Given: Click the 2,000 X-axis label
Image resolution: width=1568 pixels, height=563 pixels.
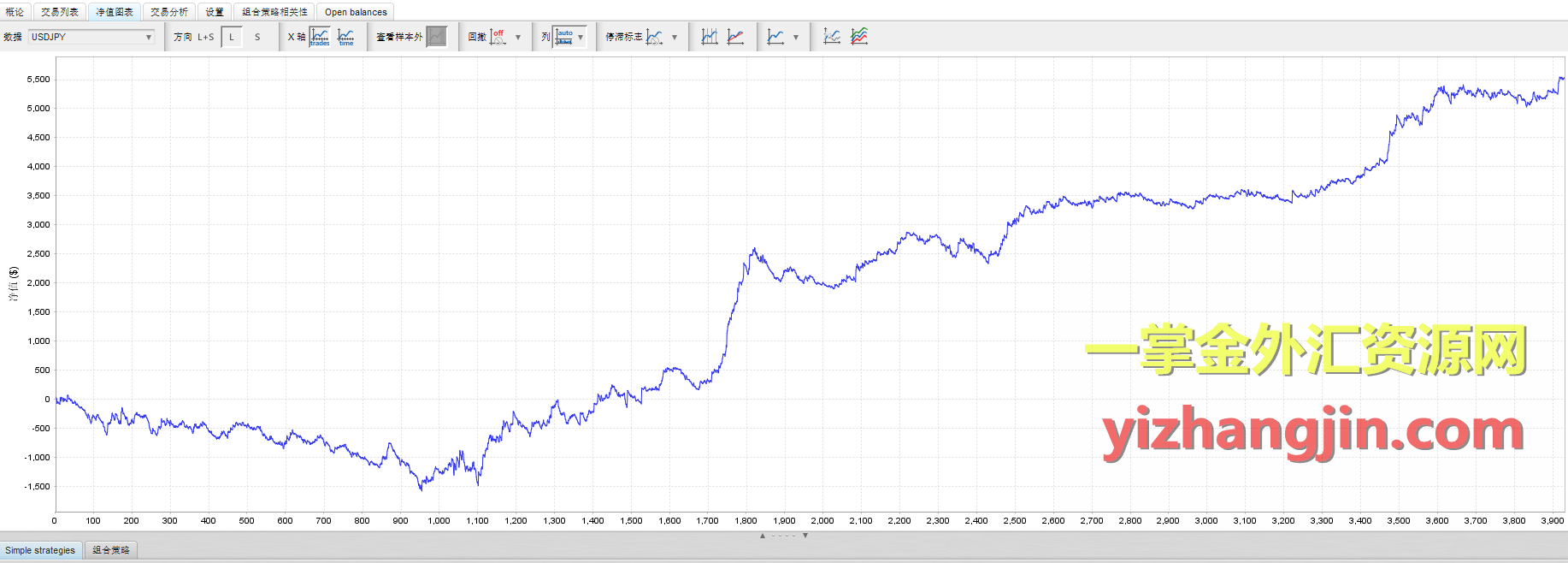Looking at the screenshot, I should coord(822,520).
